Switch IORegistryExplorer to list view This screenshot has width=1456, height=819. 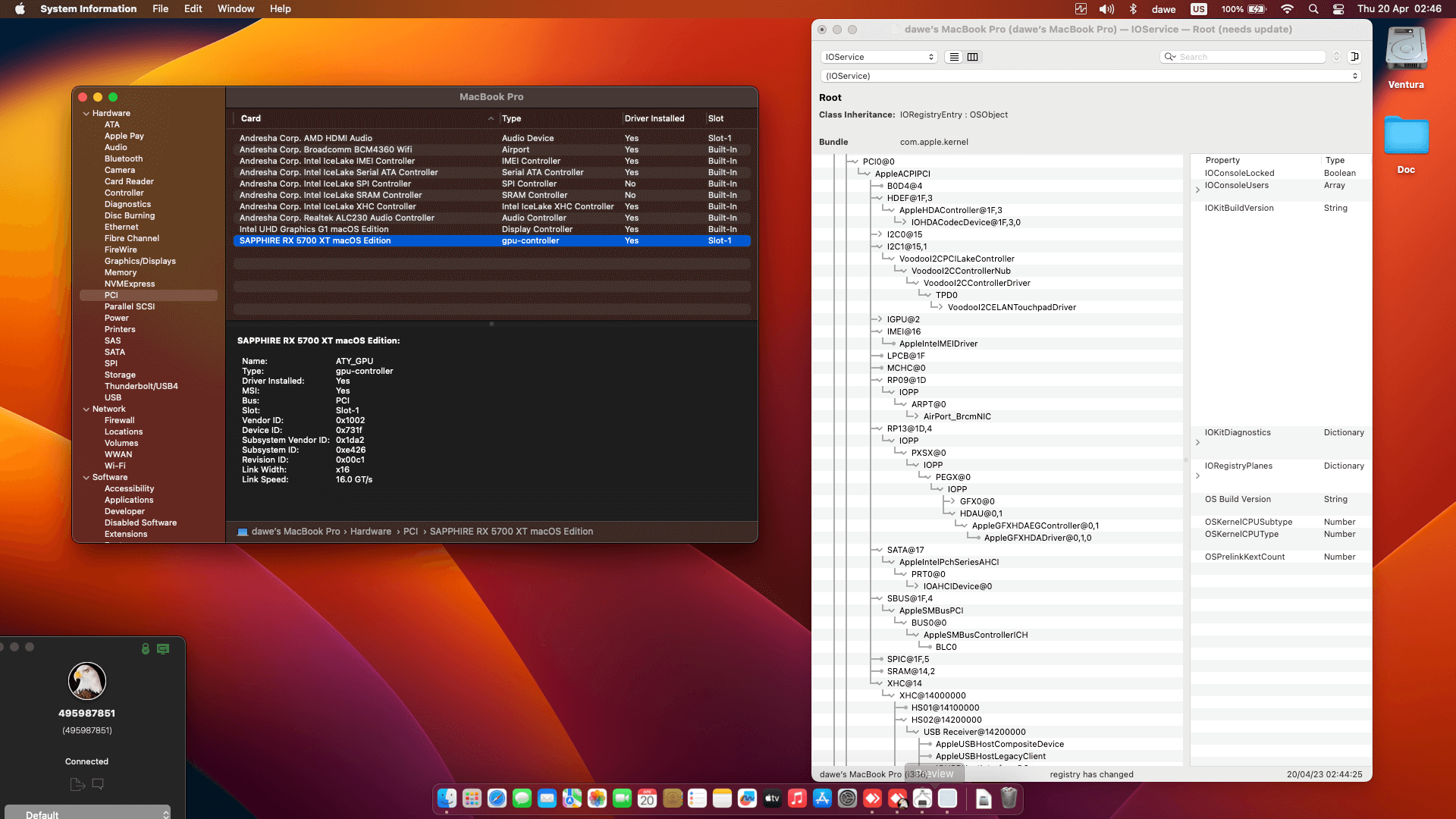(954, 57)
